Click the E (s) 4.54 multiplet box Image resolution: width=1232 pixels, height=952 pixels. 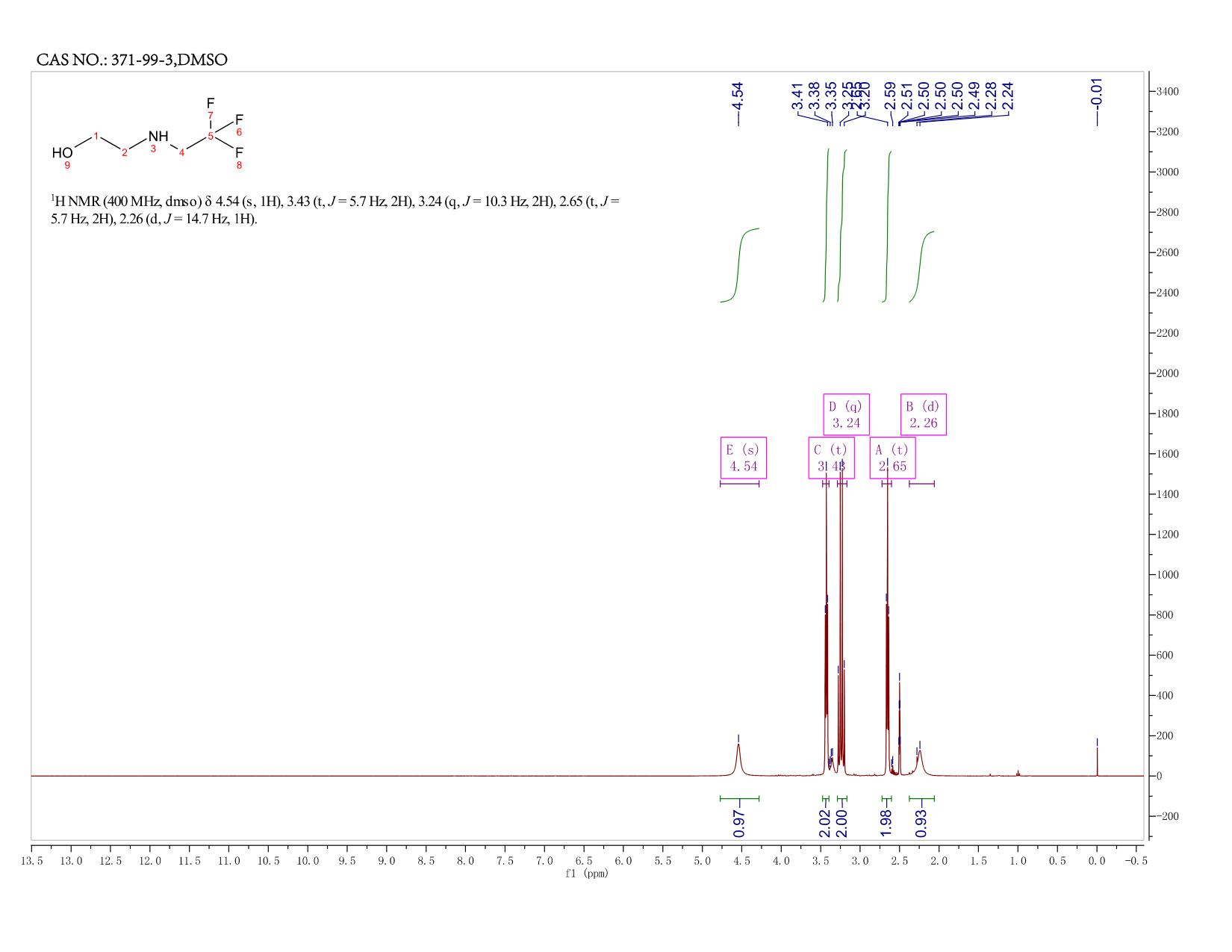tap(744, 458)
